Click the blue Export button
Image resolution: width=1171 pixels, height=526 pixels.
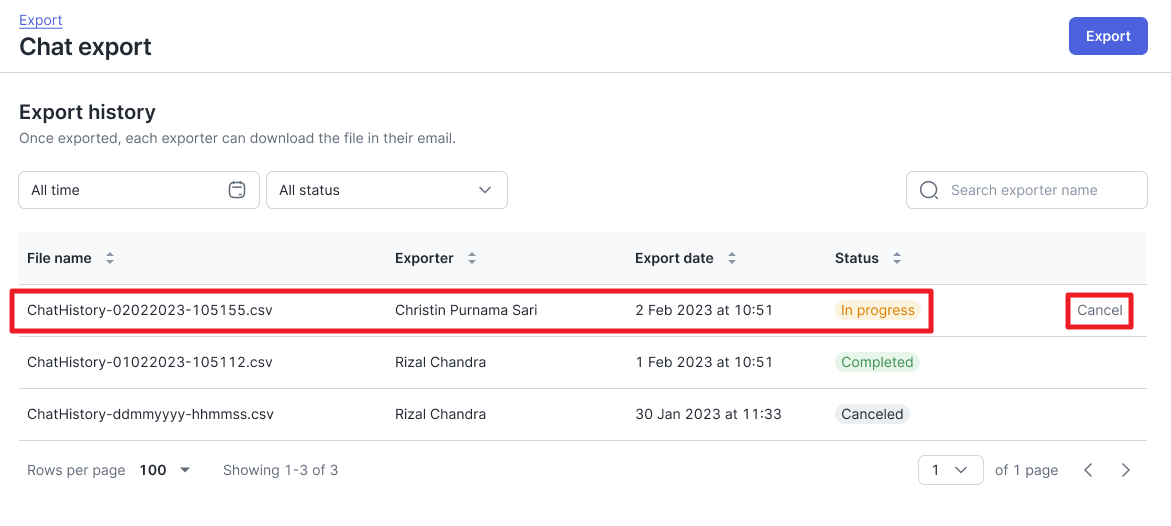(1108, 36)
